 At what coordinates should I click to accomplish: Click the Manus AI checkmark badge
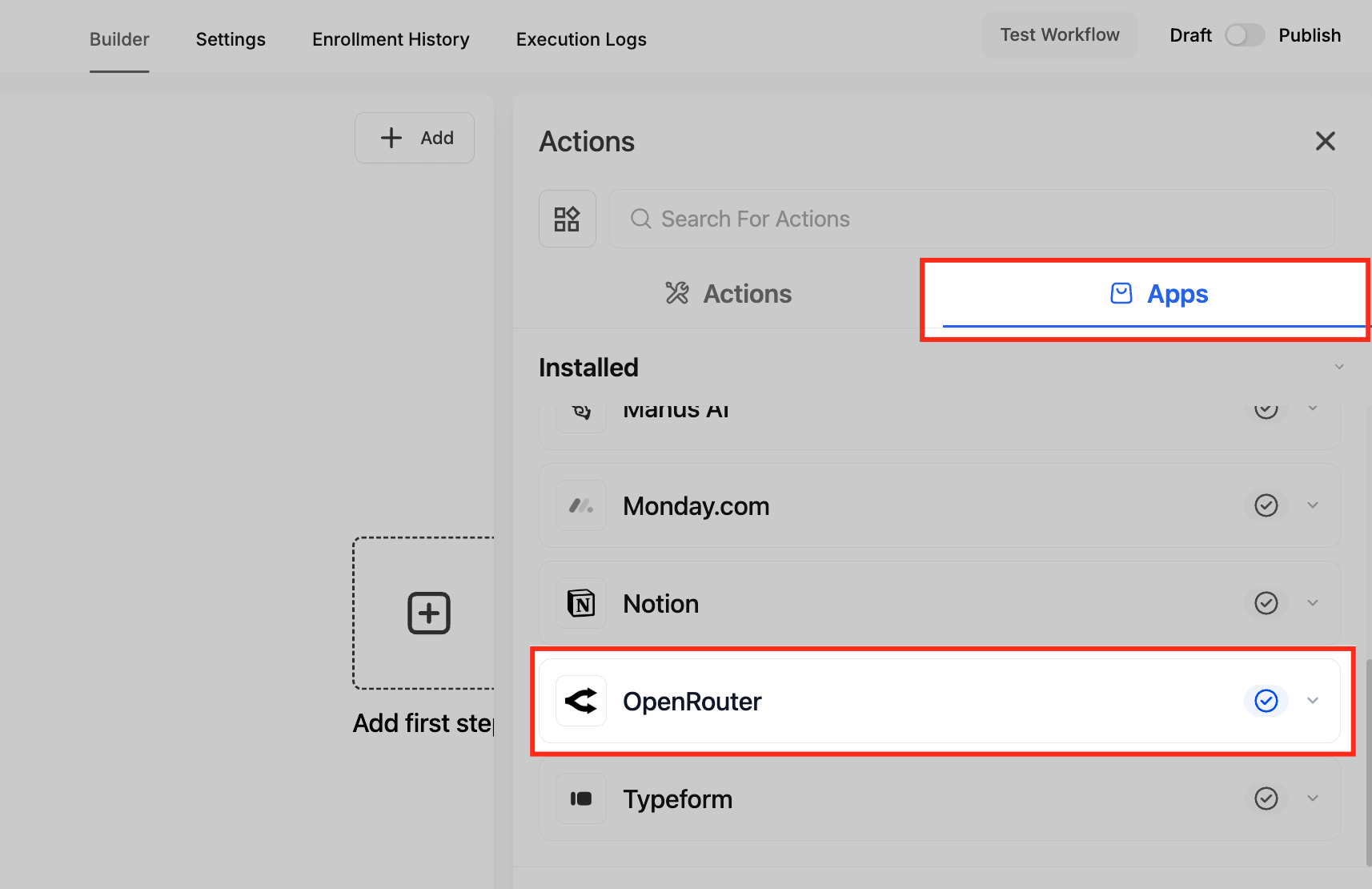pos(1266,412)
